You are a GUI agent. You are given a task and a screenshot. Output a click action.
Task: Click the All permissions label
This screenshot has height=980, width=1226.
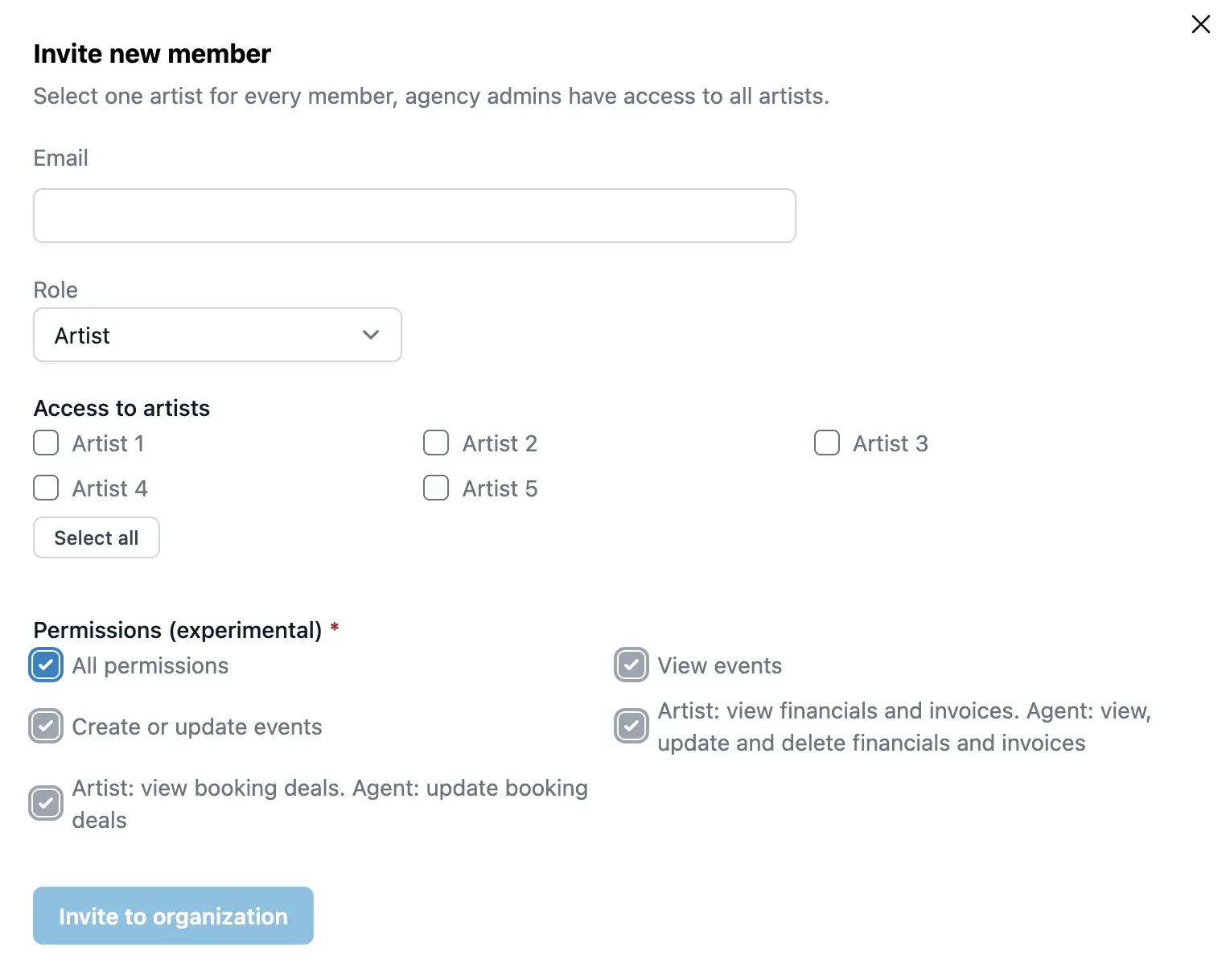(x=150, y=665)
